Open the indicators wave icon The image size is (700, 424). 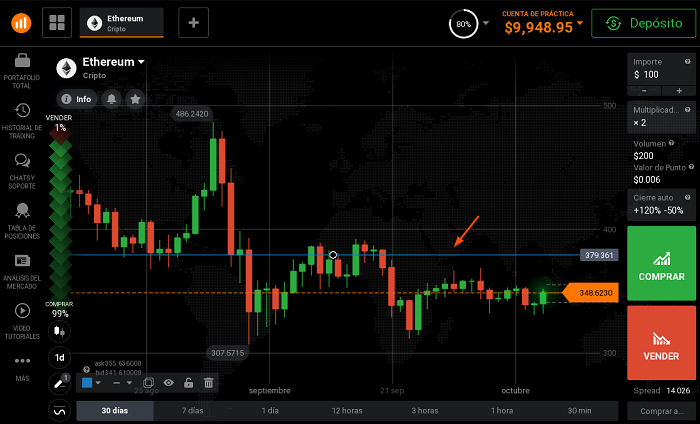pos(59,411)
